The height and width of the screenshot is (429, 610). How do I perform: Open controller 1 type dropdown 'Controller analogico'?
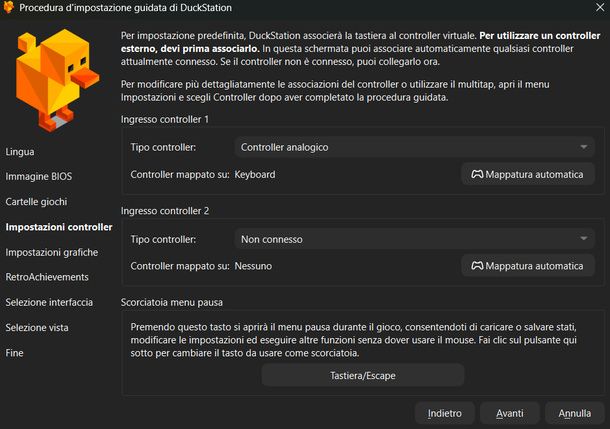point(414,147)
